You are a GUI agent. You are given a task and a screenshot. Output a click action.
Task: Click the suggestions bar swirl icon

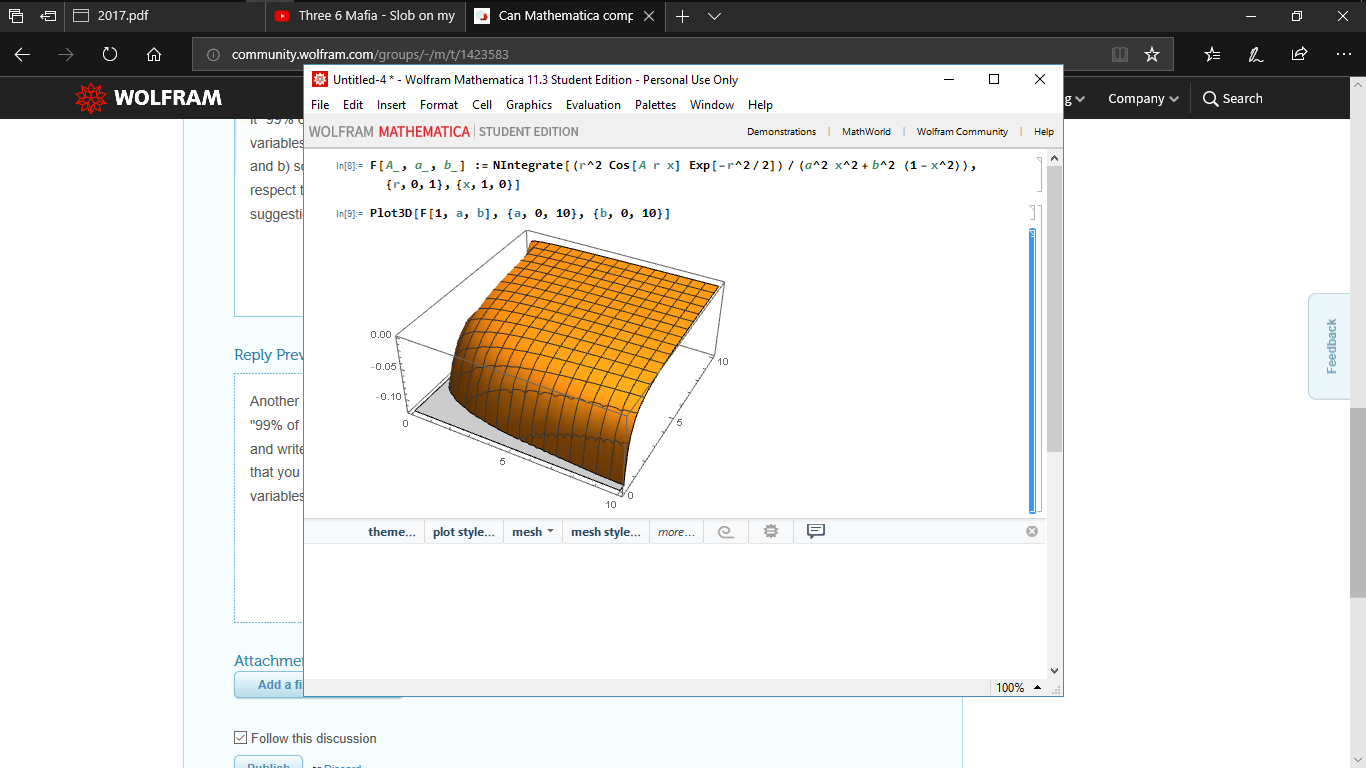(x=726, y=532)
